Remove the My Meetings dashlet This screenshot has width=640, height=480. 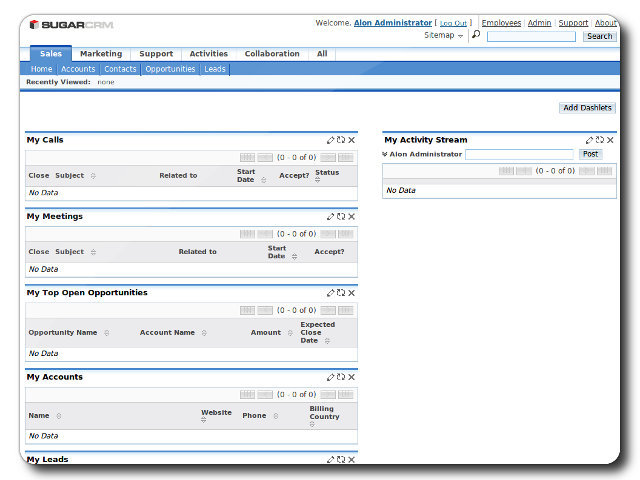coord(351,216)
